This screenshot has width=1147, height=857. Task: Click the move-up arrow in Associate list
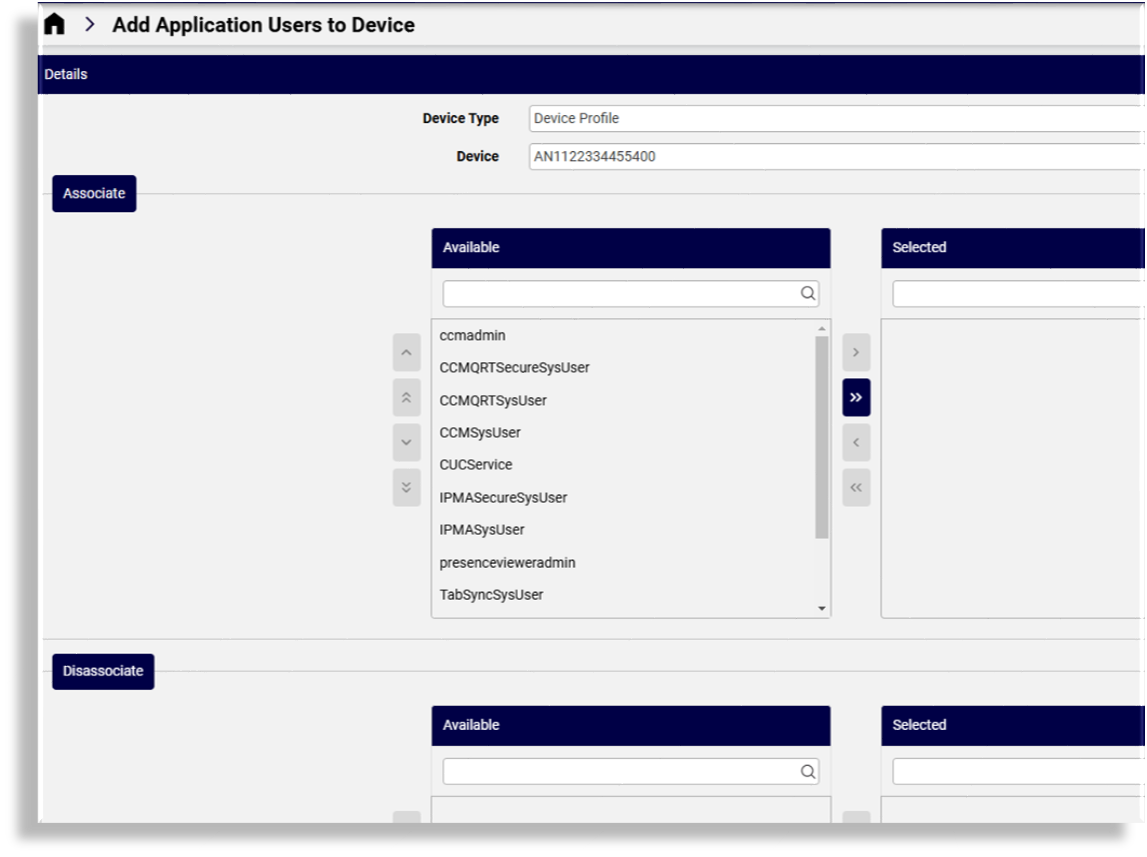coord(406,353)
